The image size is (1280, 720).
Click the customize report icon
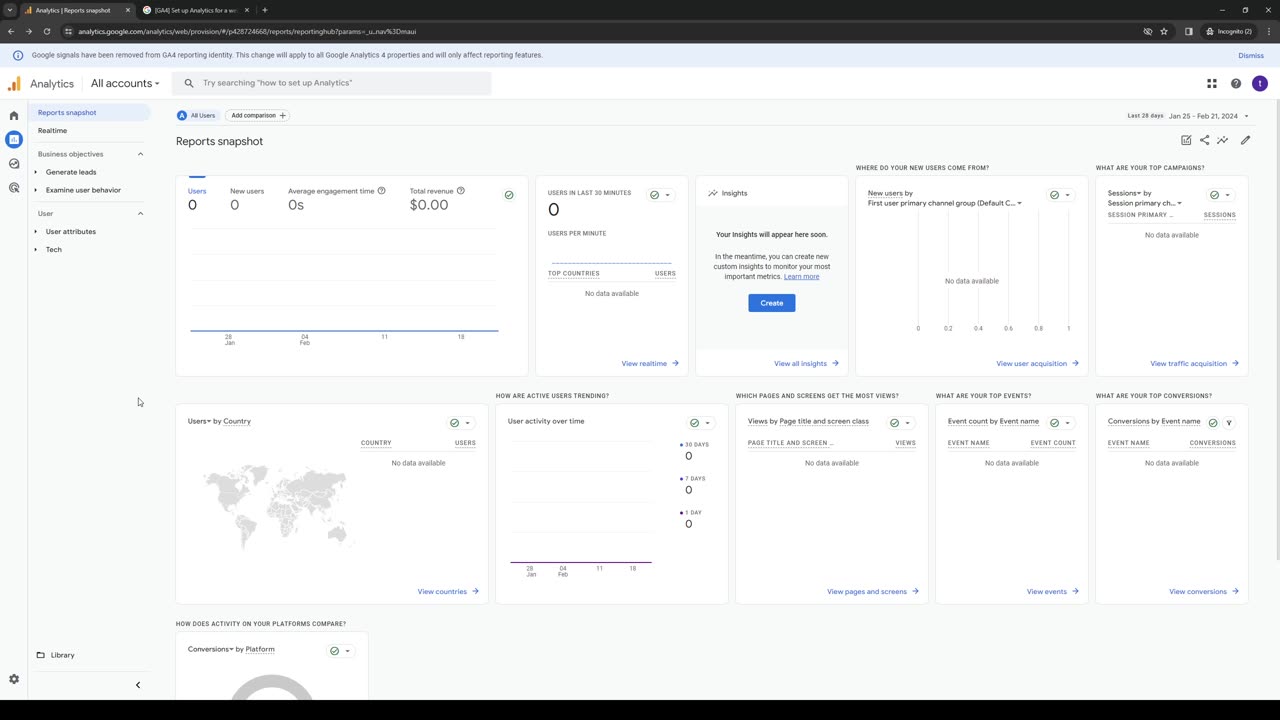(x=1186, y=141)
